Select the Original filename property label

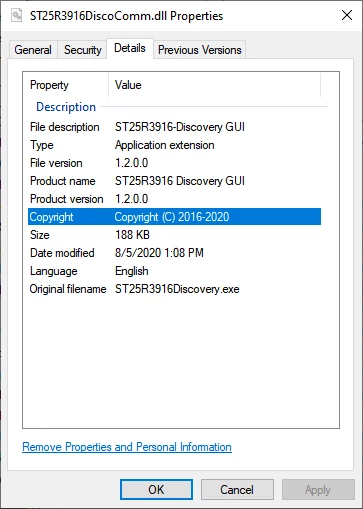68,289
